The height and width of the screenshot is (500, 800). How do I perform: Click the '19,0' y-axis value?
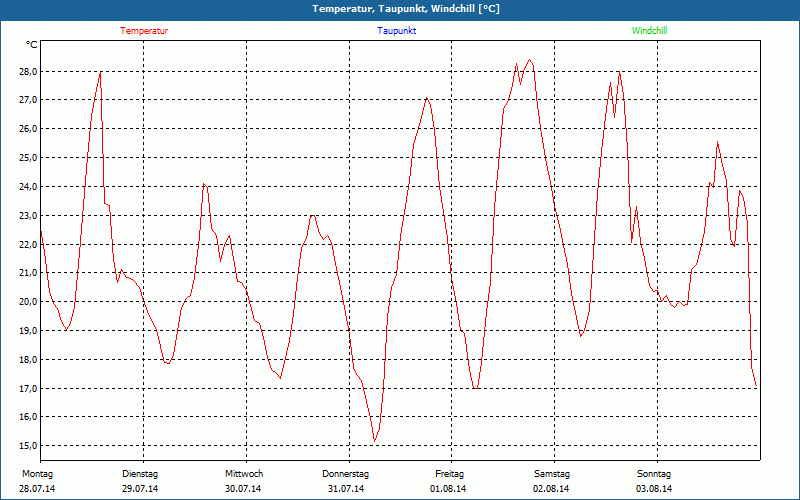[x=29, y=331]
